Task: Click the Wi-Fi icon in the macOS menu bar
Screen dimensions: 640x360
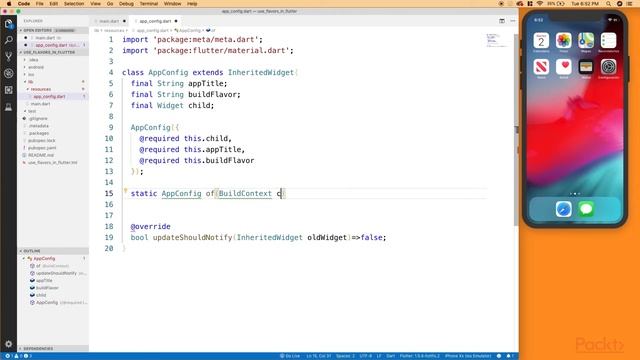Action: pos(540,4)
